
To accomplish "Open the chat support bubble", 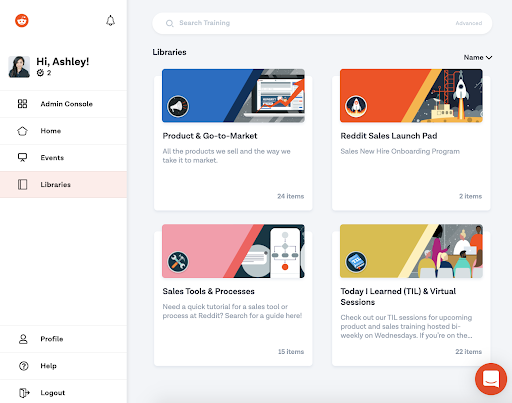I will pos(491,379).
